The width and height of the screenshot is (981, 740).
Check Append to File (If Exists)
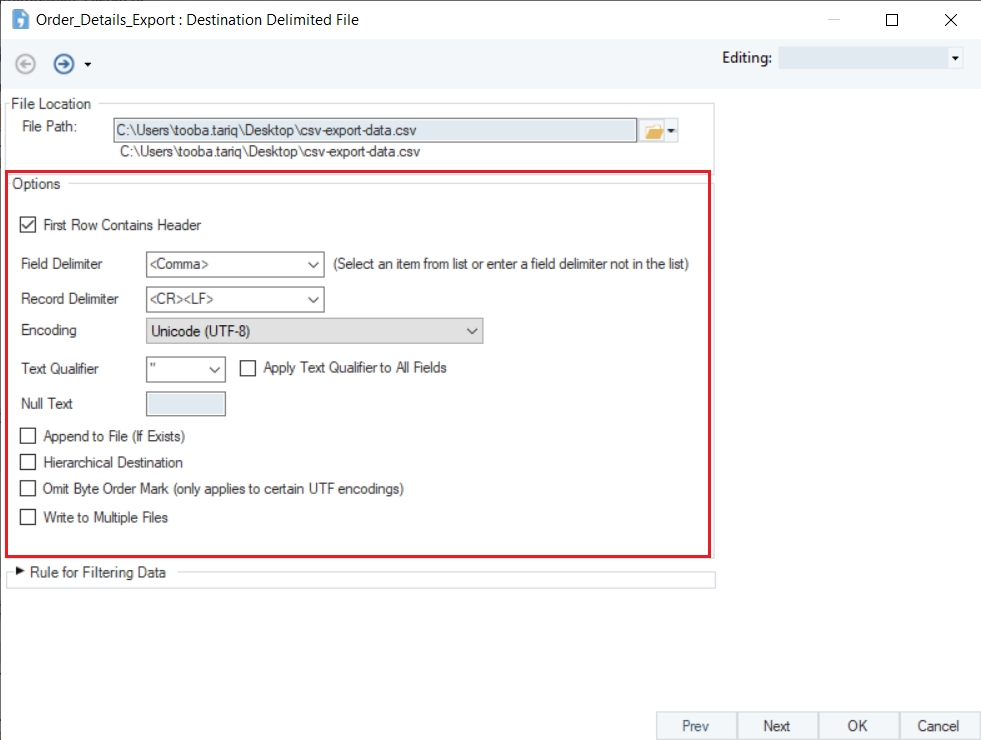(x=28, y=437)
